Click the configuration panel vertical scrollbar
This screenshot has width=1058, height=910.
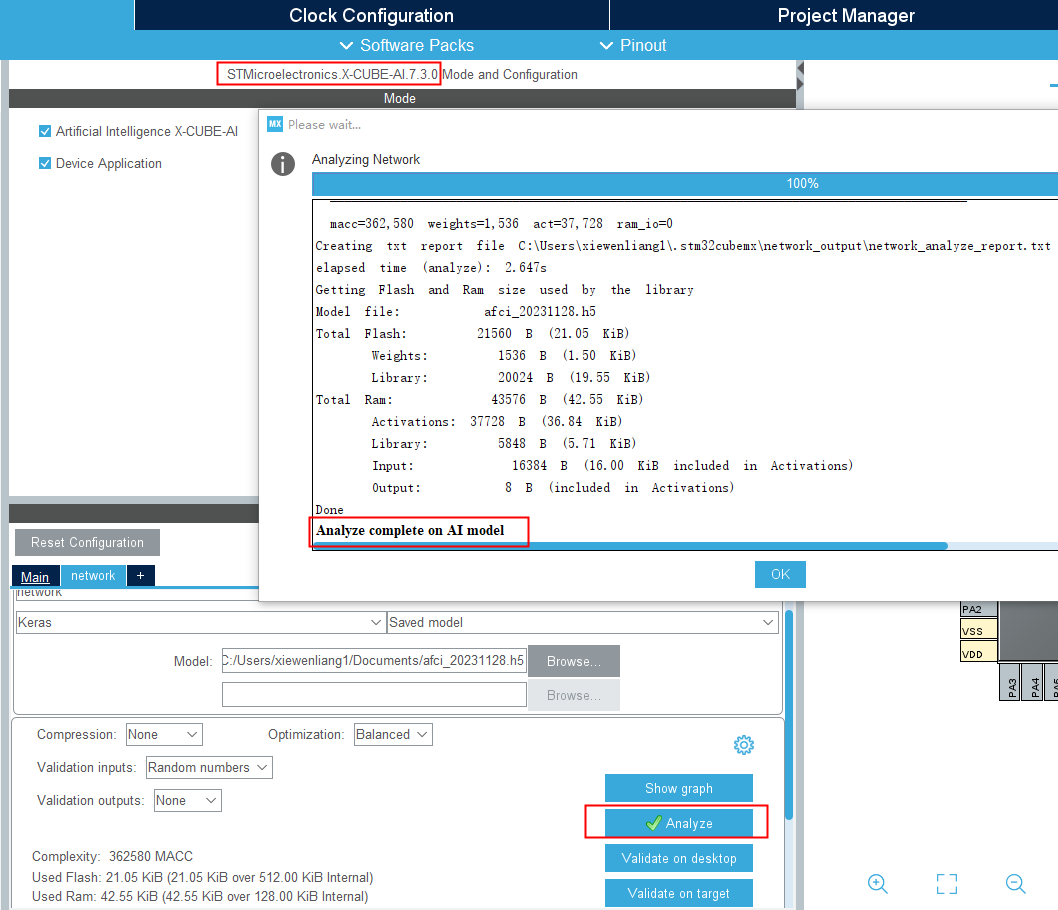[789, 715]
